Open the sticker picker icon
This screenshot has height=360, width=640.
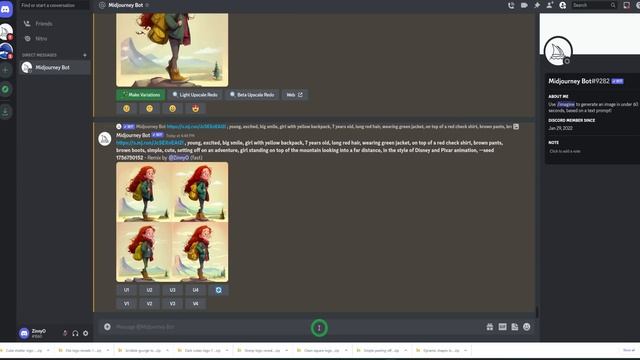point(515,327)
